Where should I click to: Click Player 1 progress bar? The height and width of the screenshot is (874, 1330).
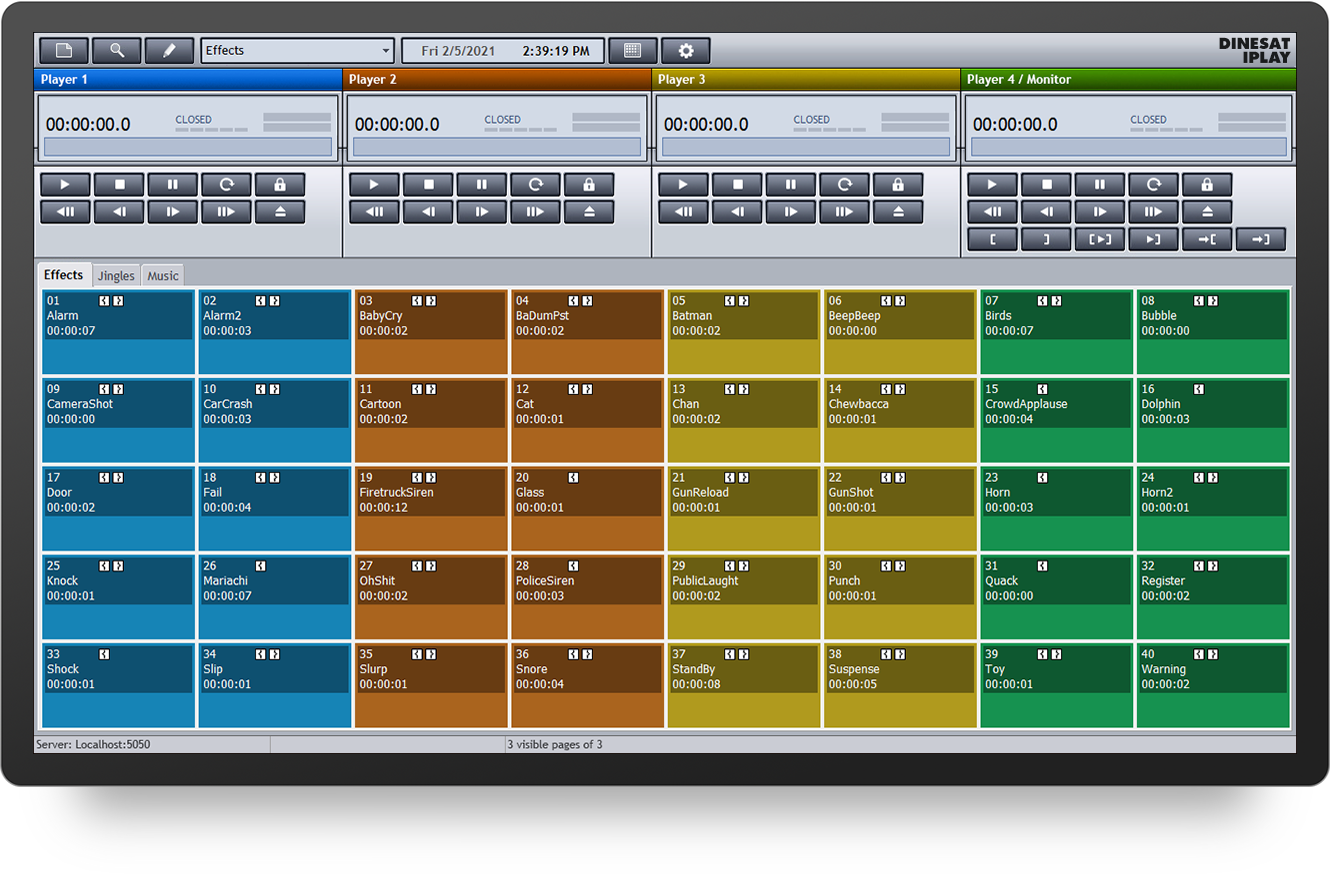click(x=188, y=148)
